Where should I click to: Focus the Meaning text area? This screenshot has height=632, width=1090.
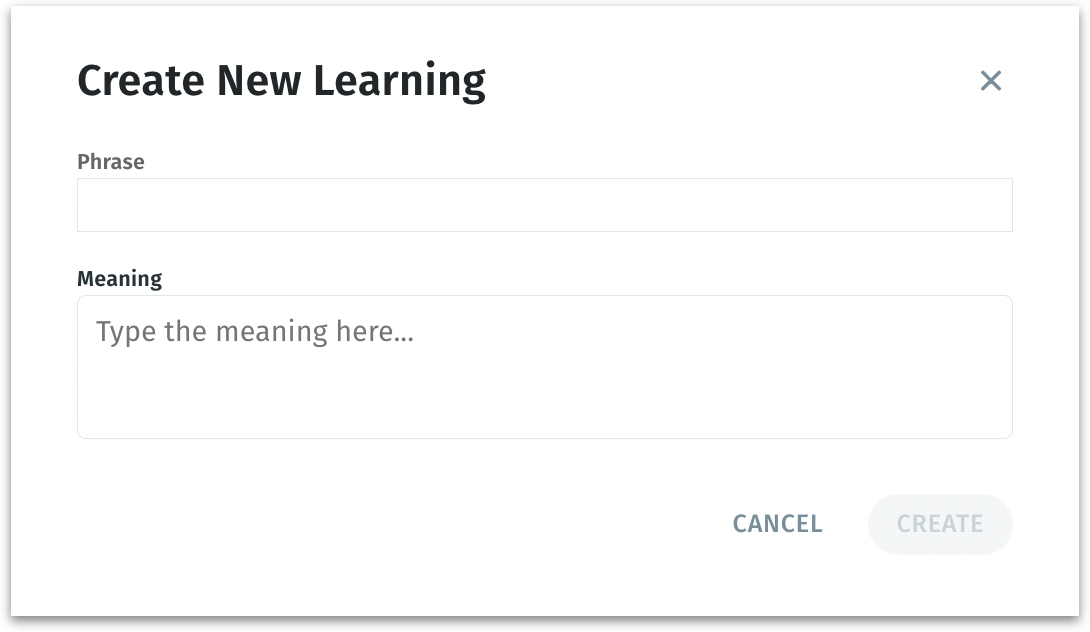544,367
